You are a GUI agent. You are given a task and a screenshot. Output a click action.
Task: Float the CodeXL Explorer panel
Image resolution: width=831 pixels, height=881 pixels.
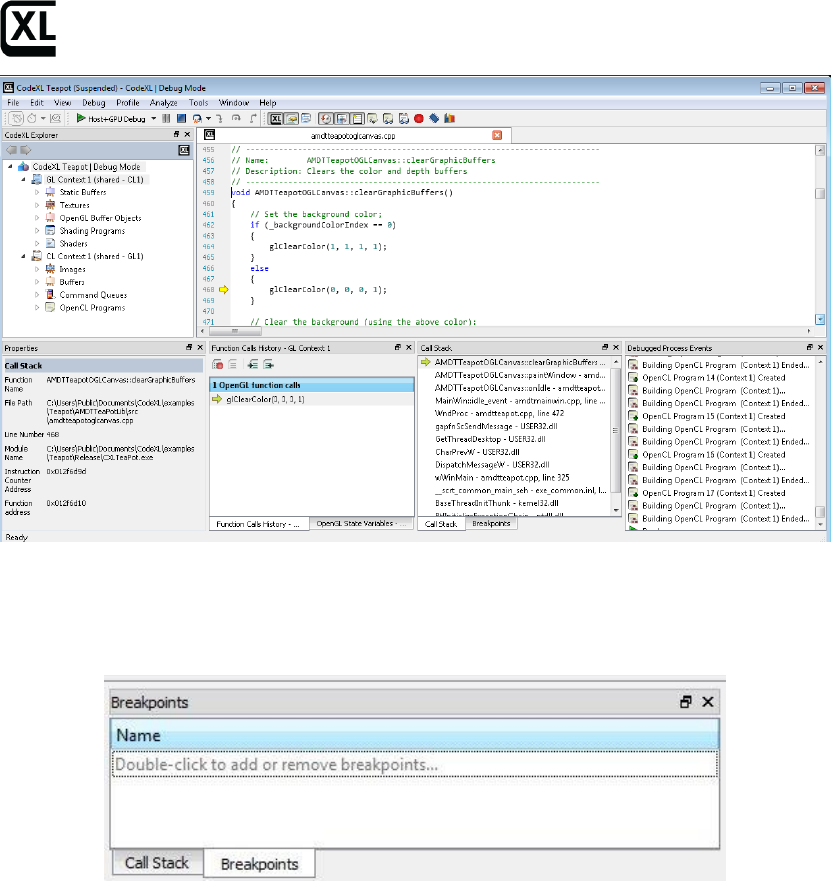tap(176, 134)
